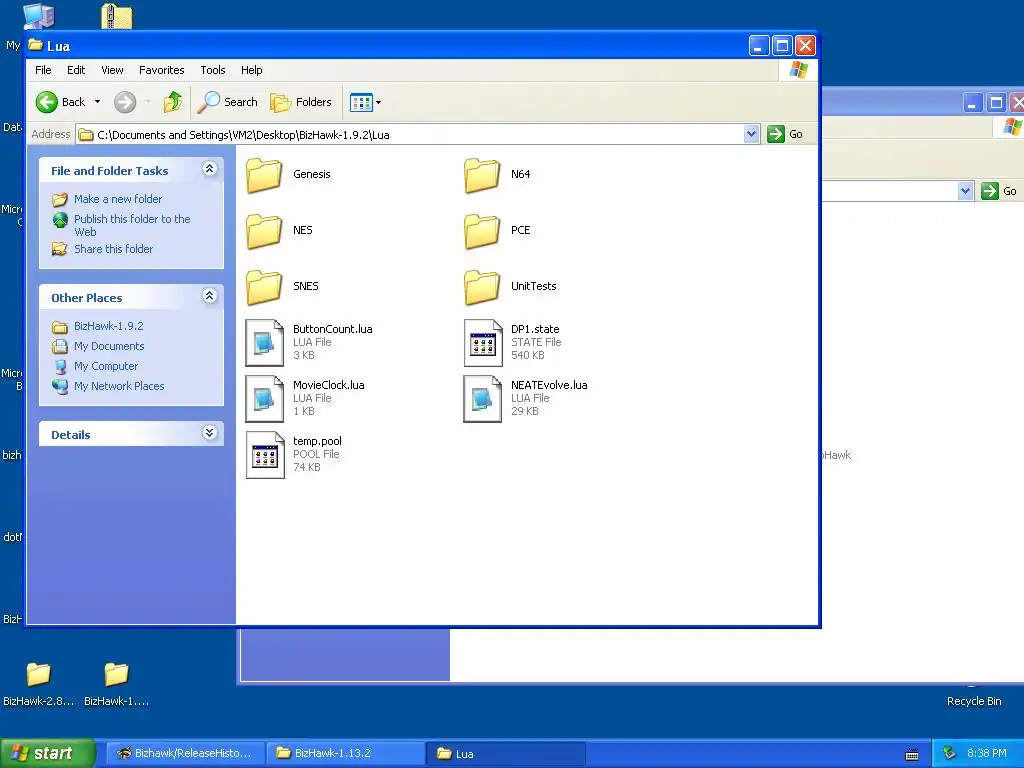Select BizHawk-2.8 desktop folder icon
The width and height of the screenshot is (1024, 768).
pyautogui.click(x=39, y=675)
